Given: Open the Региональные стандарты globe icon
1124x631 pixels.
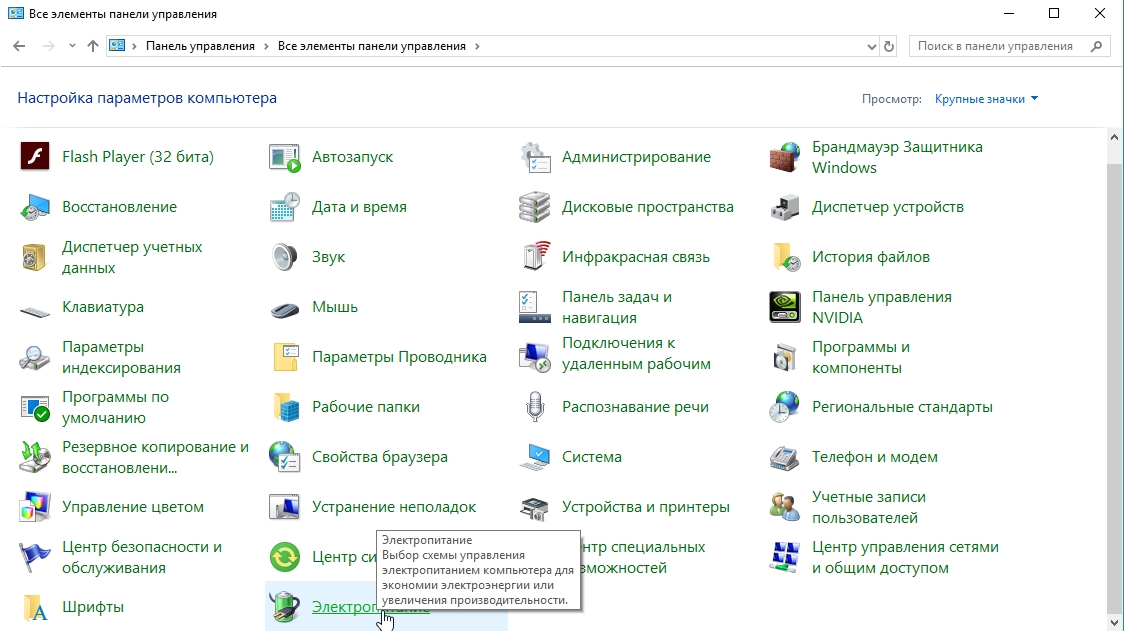Looking at the screenshot, I should click(784, 407).
